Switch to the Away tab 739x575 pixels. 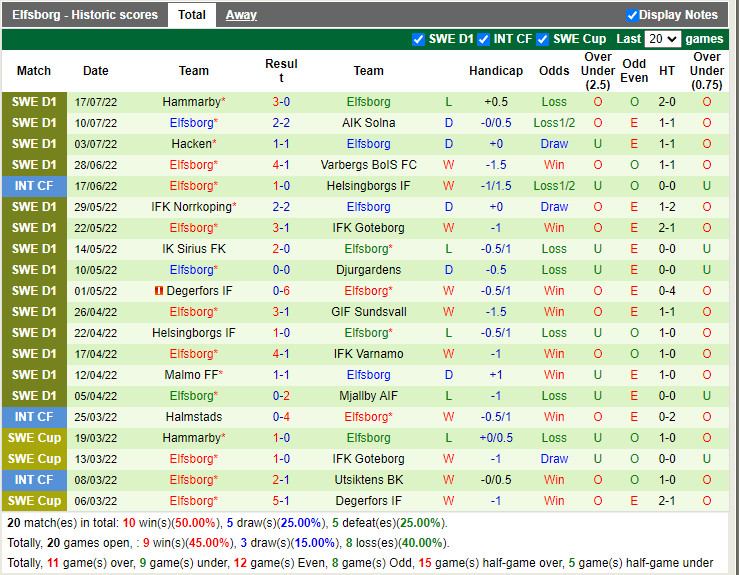[240, 15]
